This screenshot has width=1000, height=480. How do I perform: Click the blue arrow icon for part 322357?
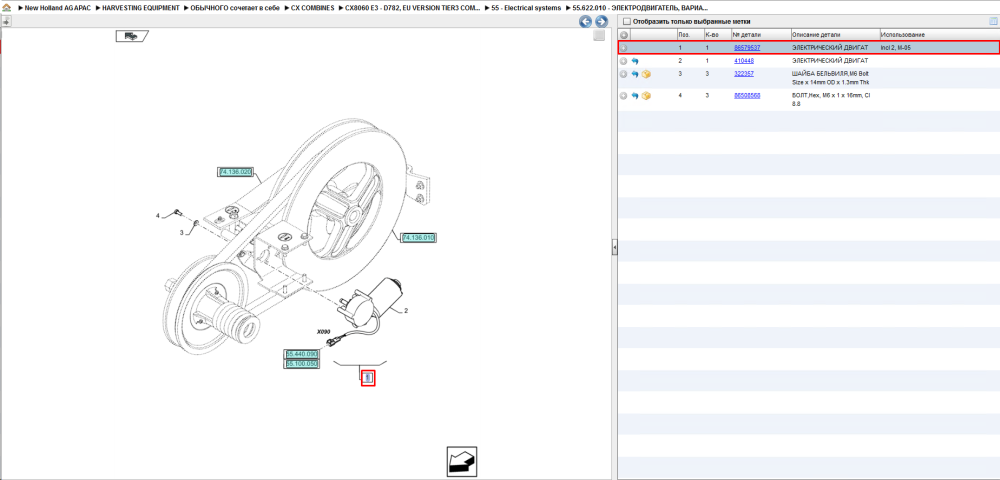[x=635, y=75]
